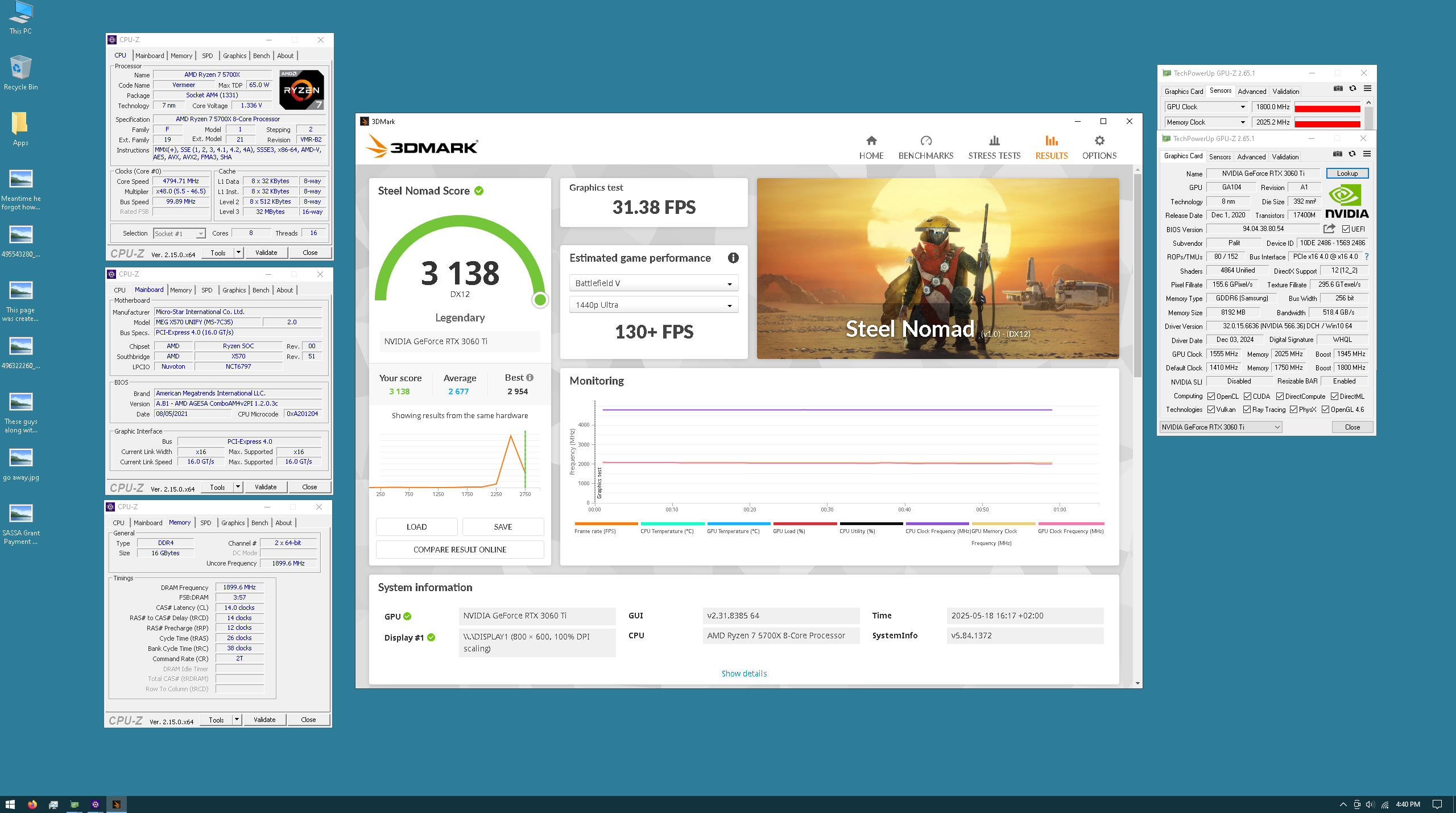The width and height of the screenshot is (1456, 813).
Task: Open GPU-Z front window hamburger menu
Action: tap(1367, 154)
